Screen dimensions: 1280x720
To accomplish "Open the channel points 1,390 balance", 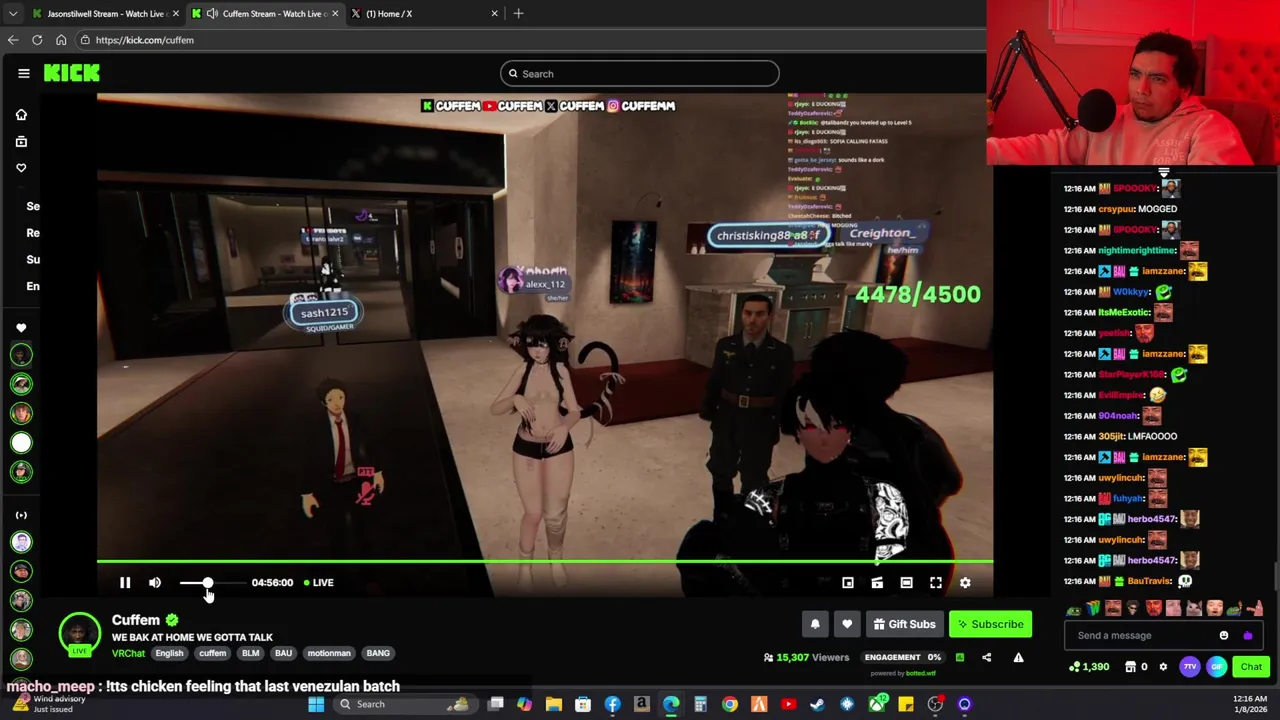I will pyautogui.click(x=1089, y=666).
